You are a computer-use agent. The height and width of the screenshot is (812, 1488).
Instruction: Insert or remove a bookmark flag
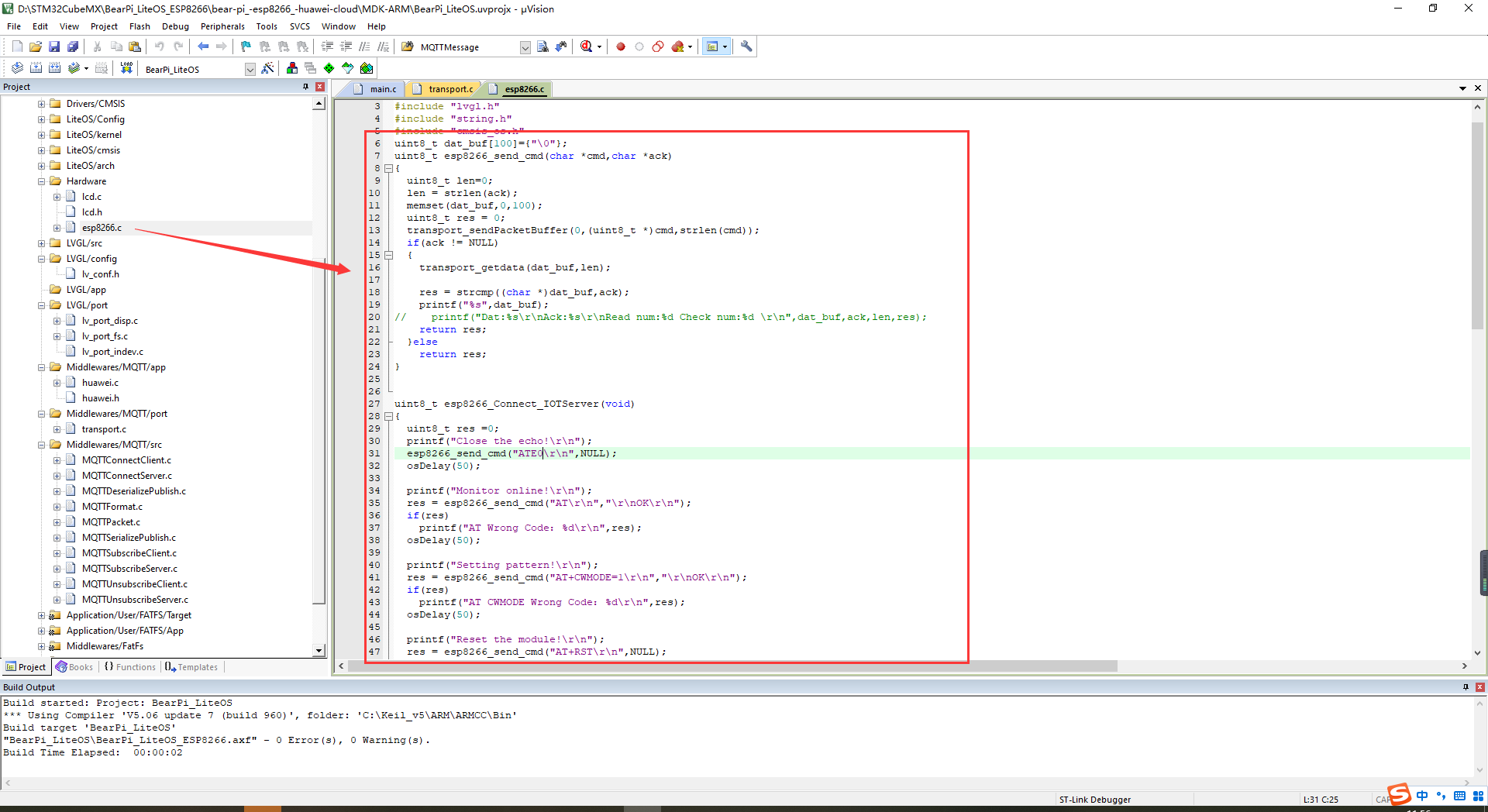point(246,46)
